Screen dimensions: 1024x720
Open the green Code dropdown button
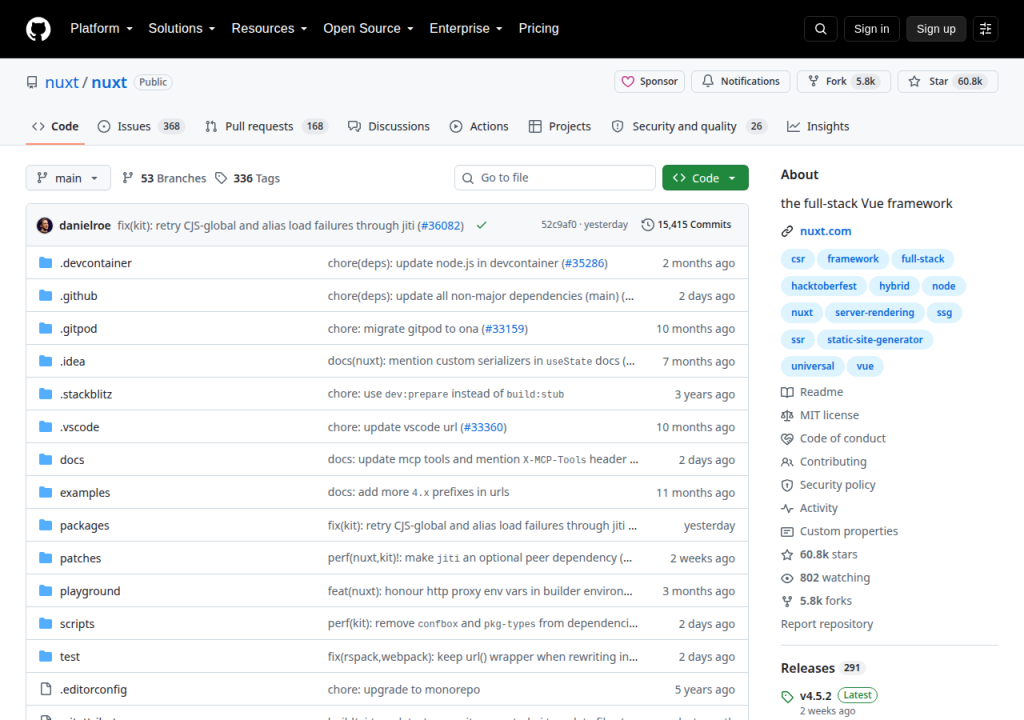click(x=705, y=178)
